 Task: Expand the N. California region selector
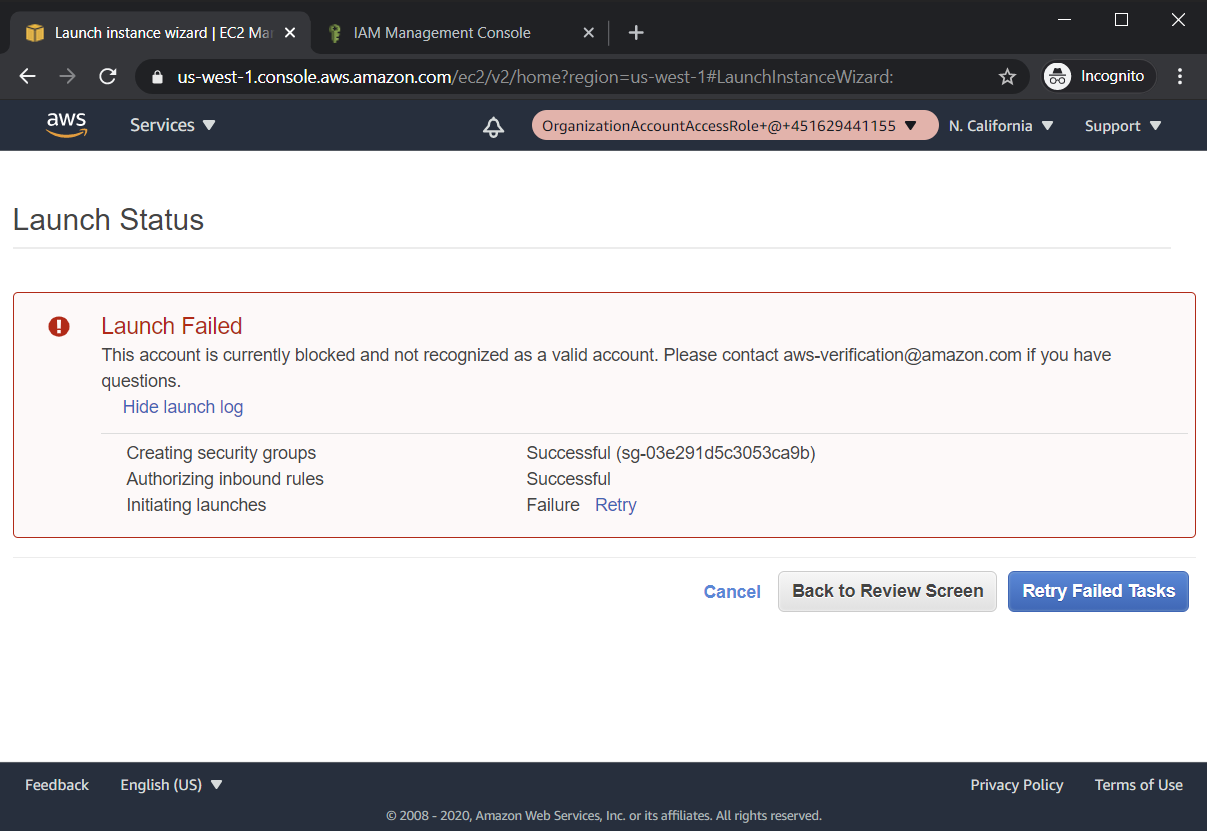coord(1000,126)
